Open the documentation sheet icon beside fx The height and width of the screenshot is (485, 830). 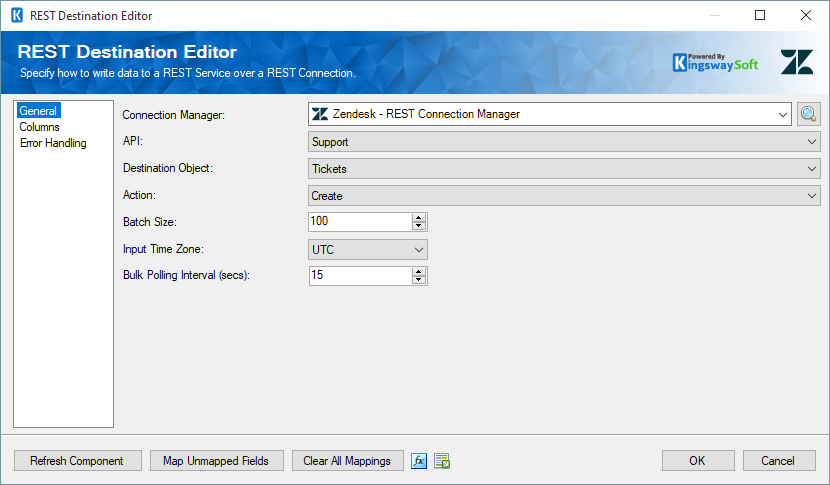click(442, 461)
